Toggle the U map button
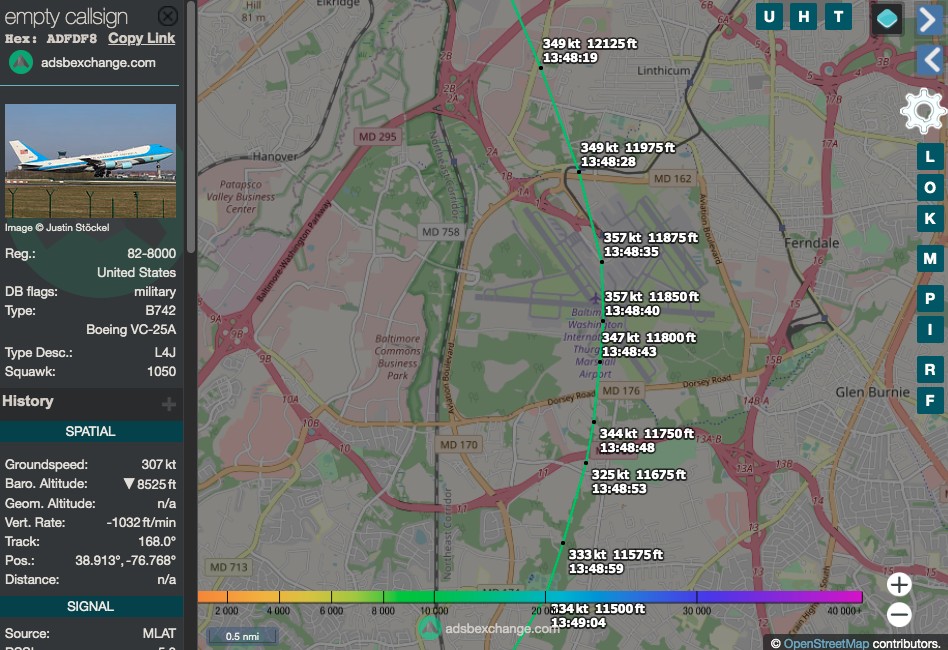The width and height of the screenshot is (948, 650). pos(769,16)
